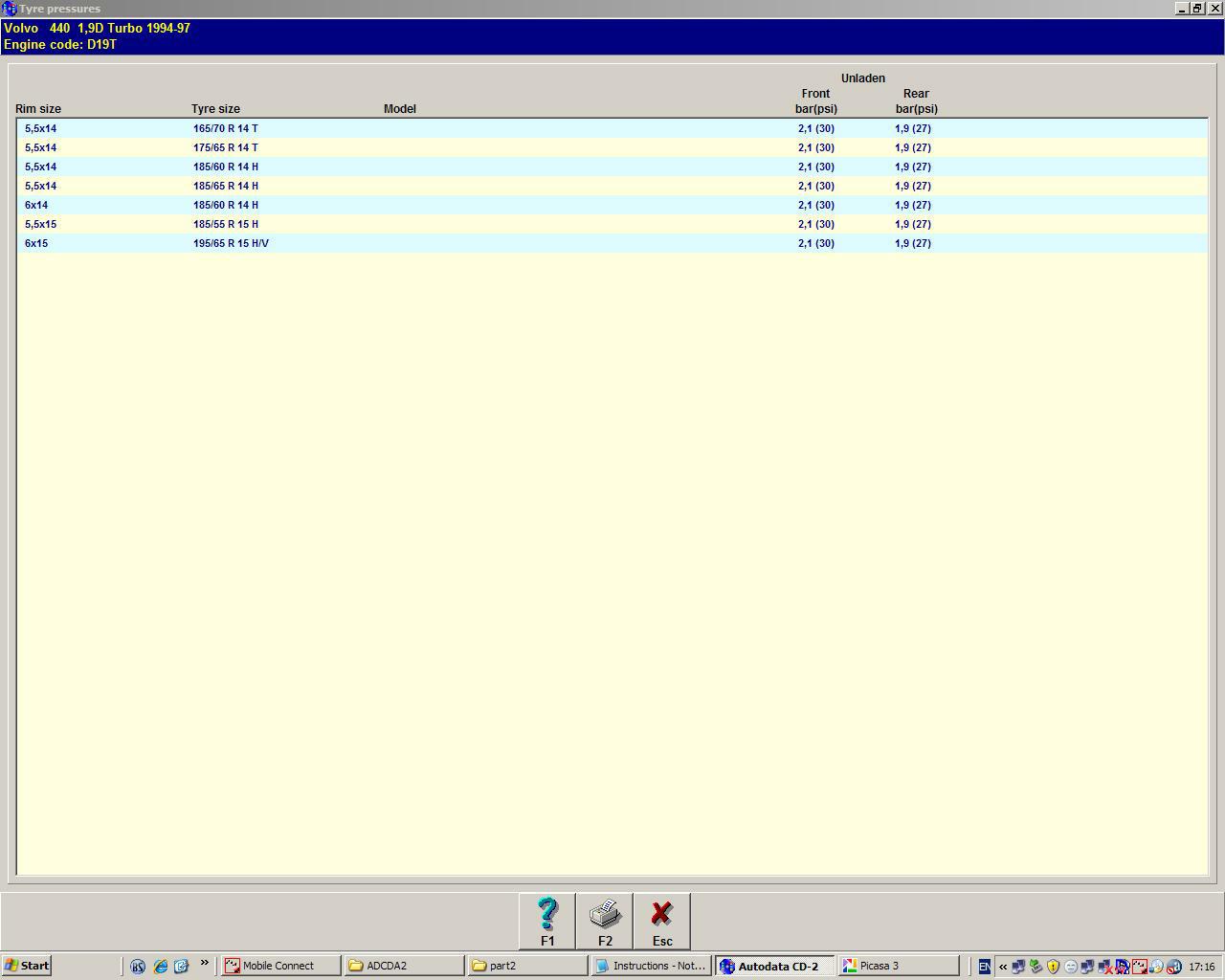Click the rightmost tray icon before the clock
Image resolution: width=1225 pixels, height=980 pixels.
pos(1174,967)
